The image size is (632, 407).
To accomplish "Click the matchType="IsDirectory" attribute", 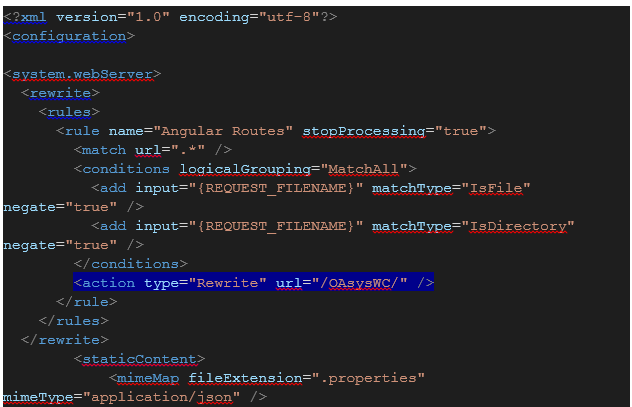I will pos(473,226).
